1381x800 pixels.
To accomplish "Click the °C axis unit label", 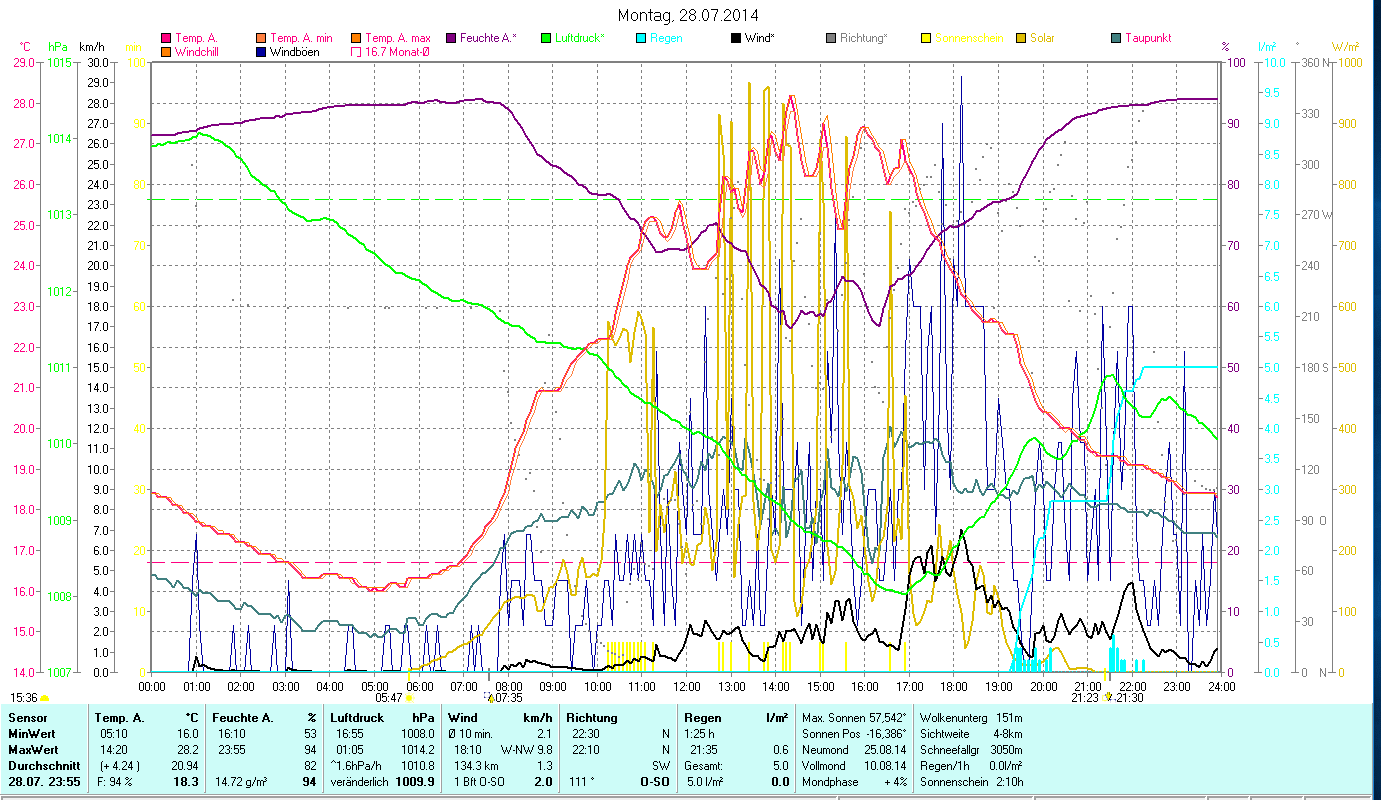I will pos(24,47).
